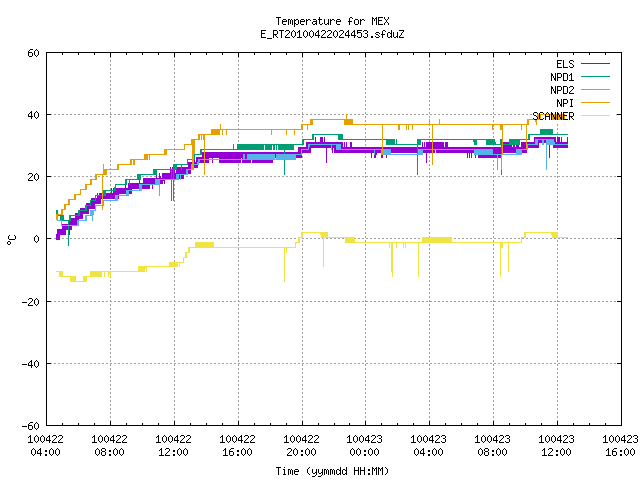Viewport: 640px width, 480px height.
Task: Click the y-axis label -60
Action: point(31,426)
